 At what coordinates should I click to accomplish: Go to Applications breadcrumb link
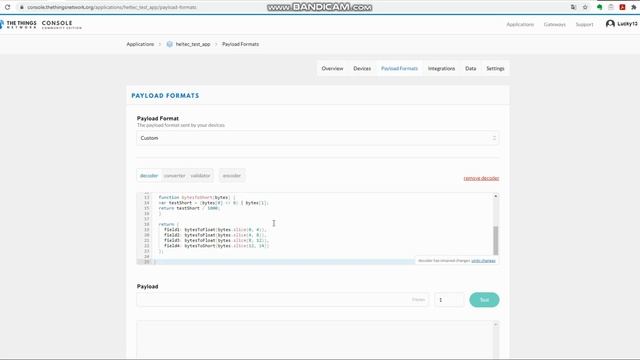pyautogui.click(x=140, y=44)
